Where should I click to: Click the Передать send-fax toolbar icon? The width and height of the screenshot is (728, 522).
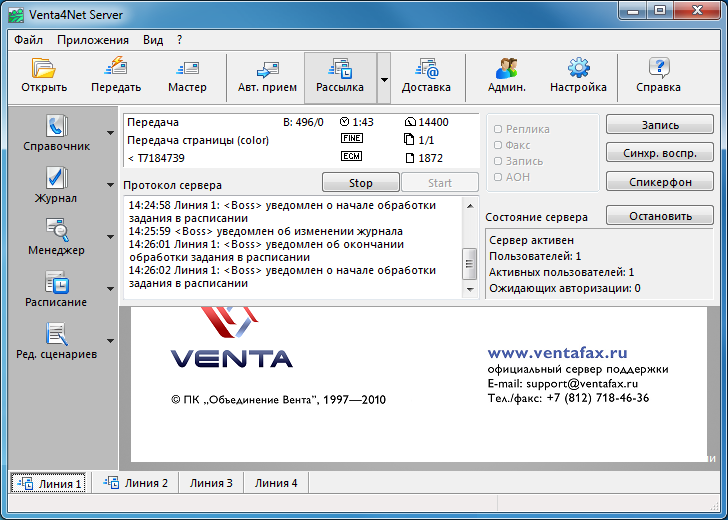pyautogui.click(x=116, y=66)
